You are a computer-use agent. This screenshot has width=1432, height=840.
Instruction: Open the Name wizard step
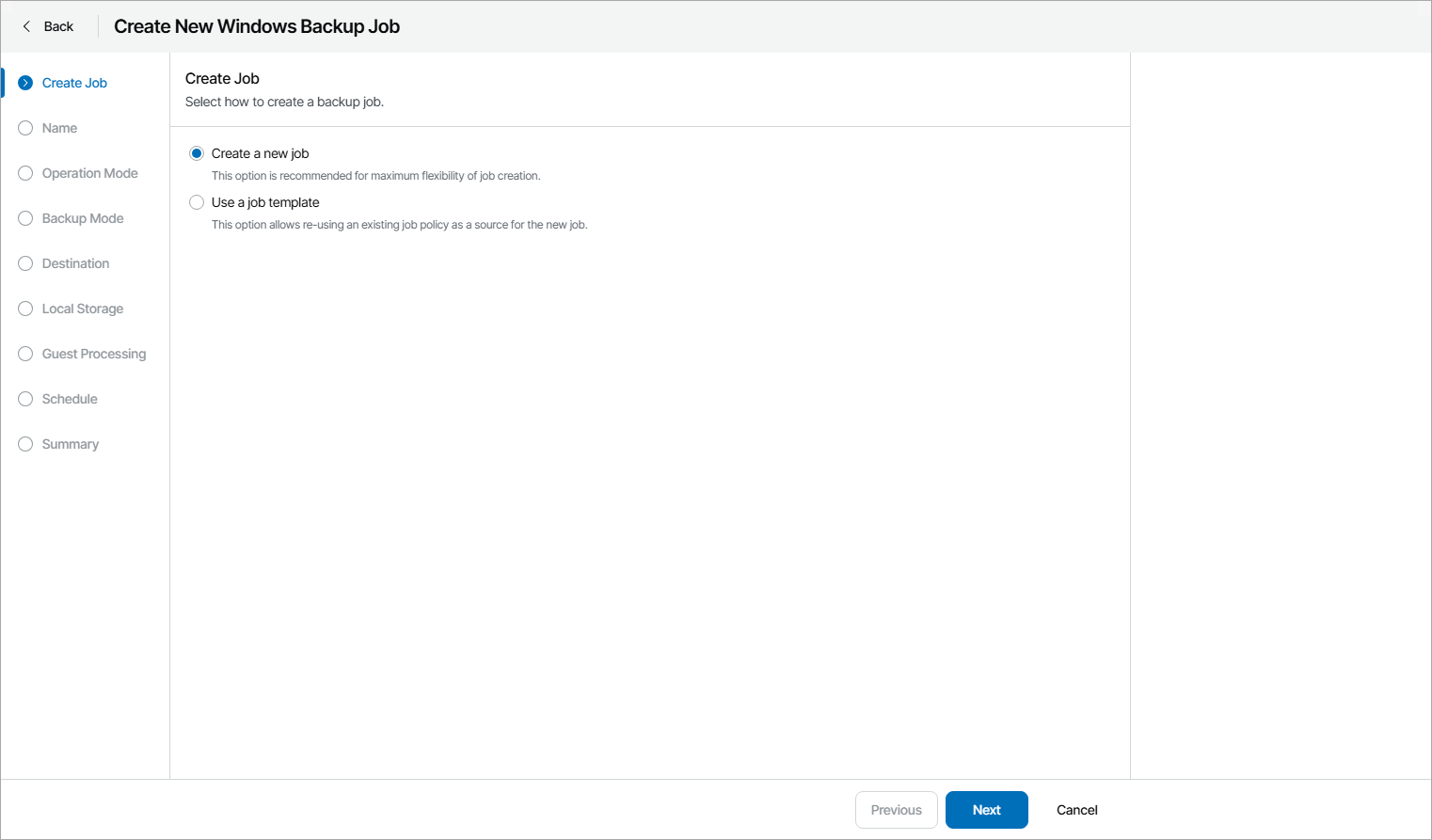coord(60,128)
